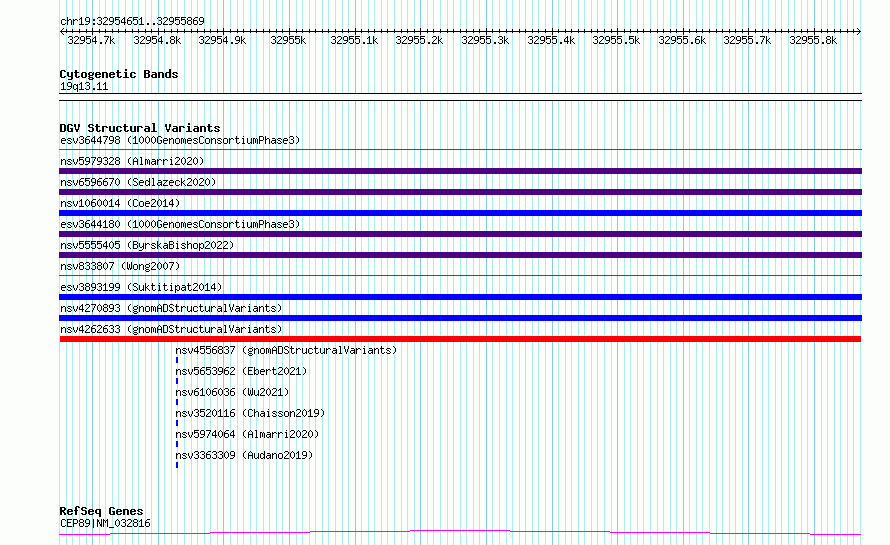Image resolution: width=890 pixels, height=545 pixels.
Task: Open variant nsv5555405 (ByrskaBishop2022) label
Action: [147, 245]
